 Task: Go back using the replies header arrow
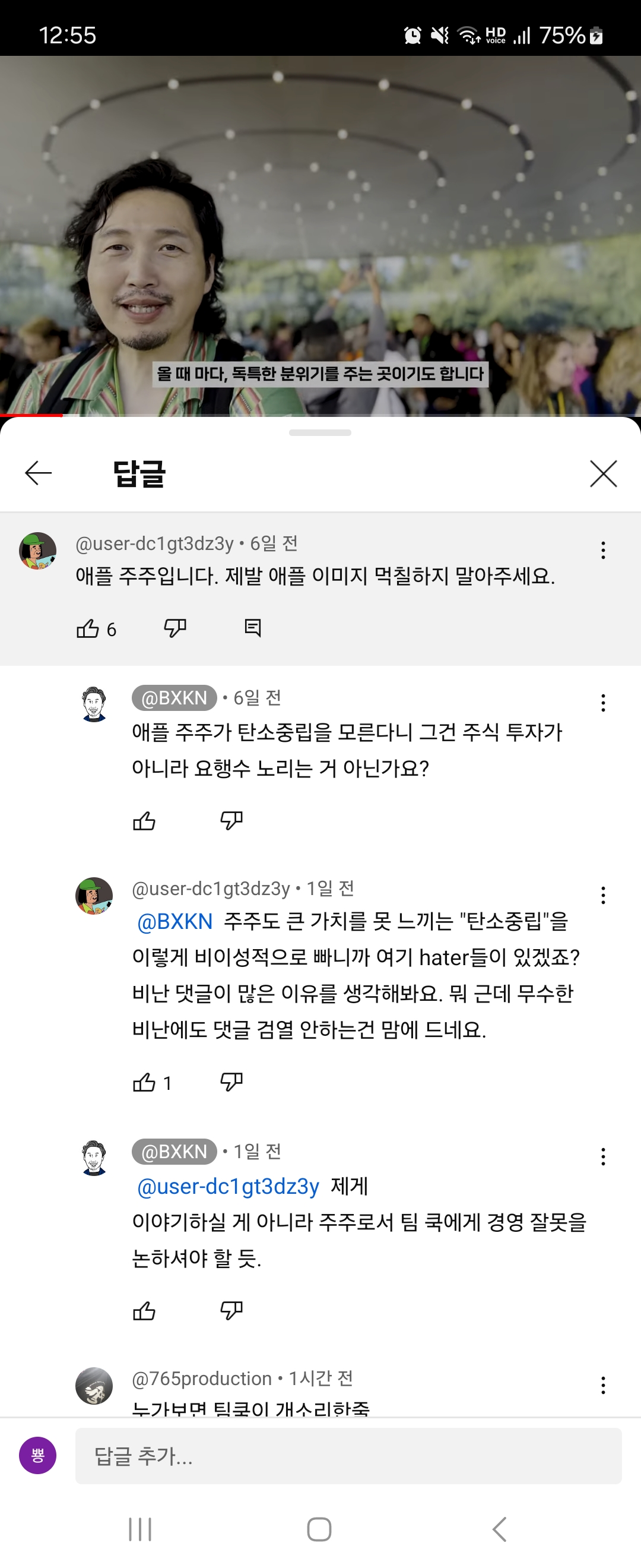pos(39,473)
